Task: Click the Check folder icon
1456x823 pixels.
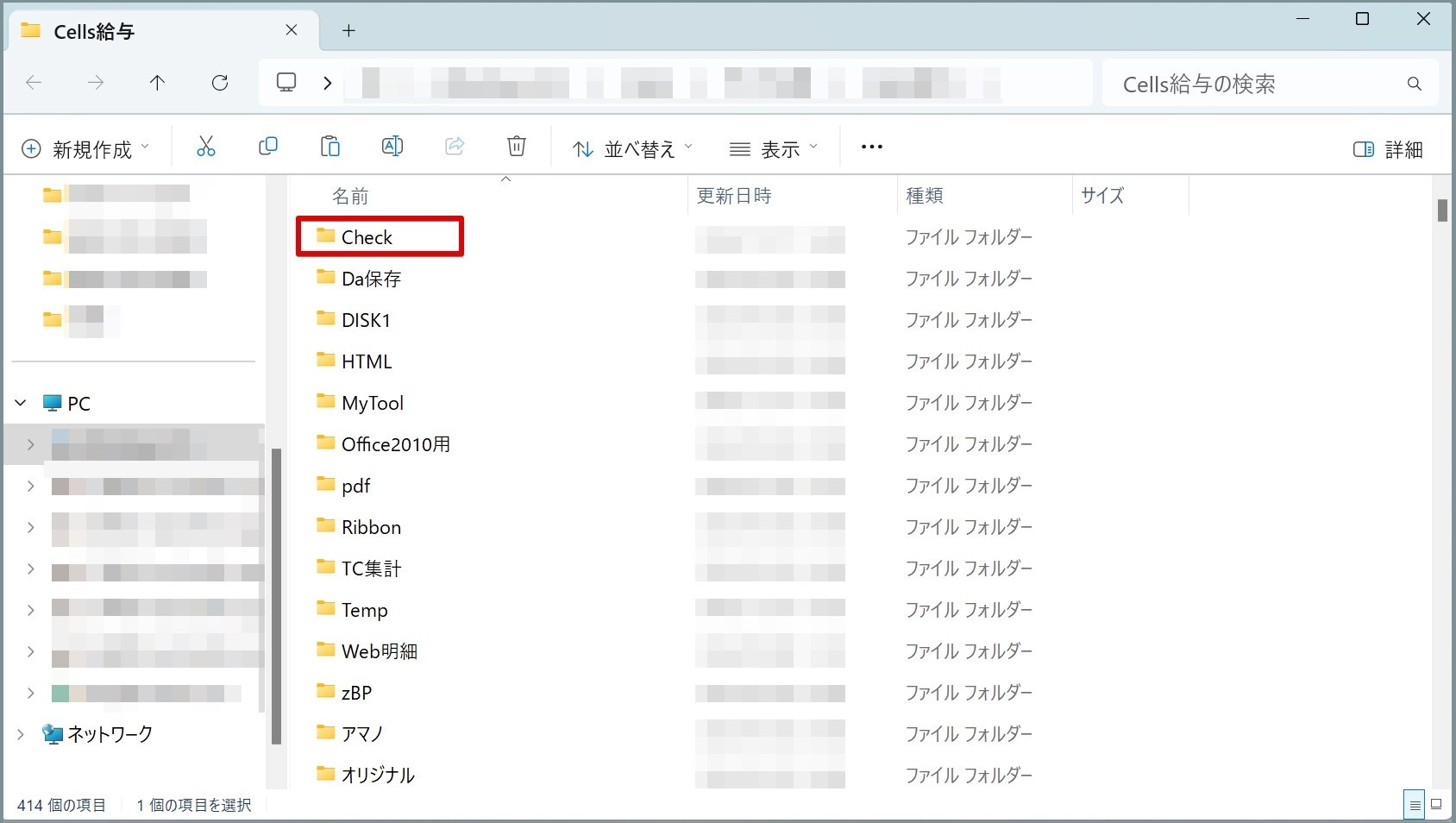Action: coord(326,236)
